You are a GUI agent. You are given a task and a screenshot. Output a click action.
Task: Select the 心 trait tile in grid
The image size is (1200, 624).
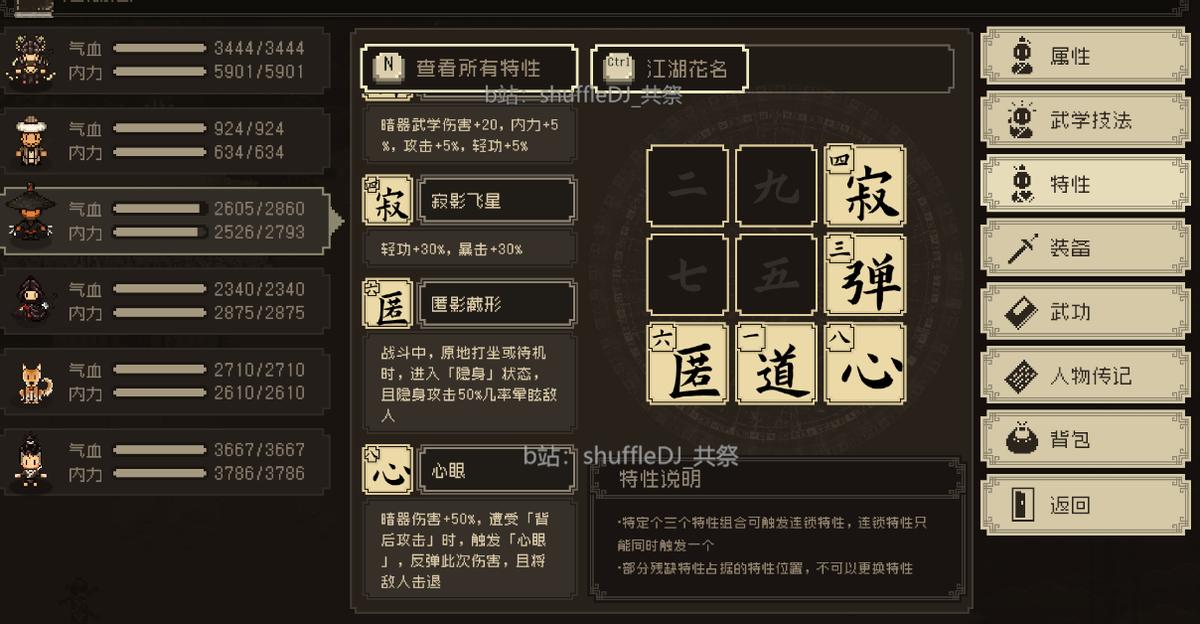pyautogui.click(x=866, y=364)
